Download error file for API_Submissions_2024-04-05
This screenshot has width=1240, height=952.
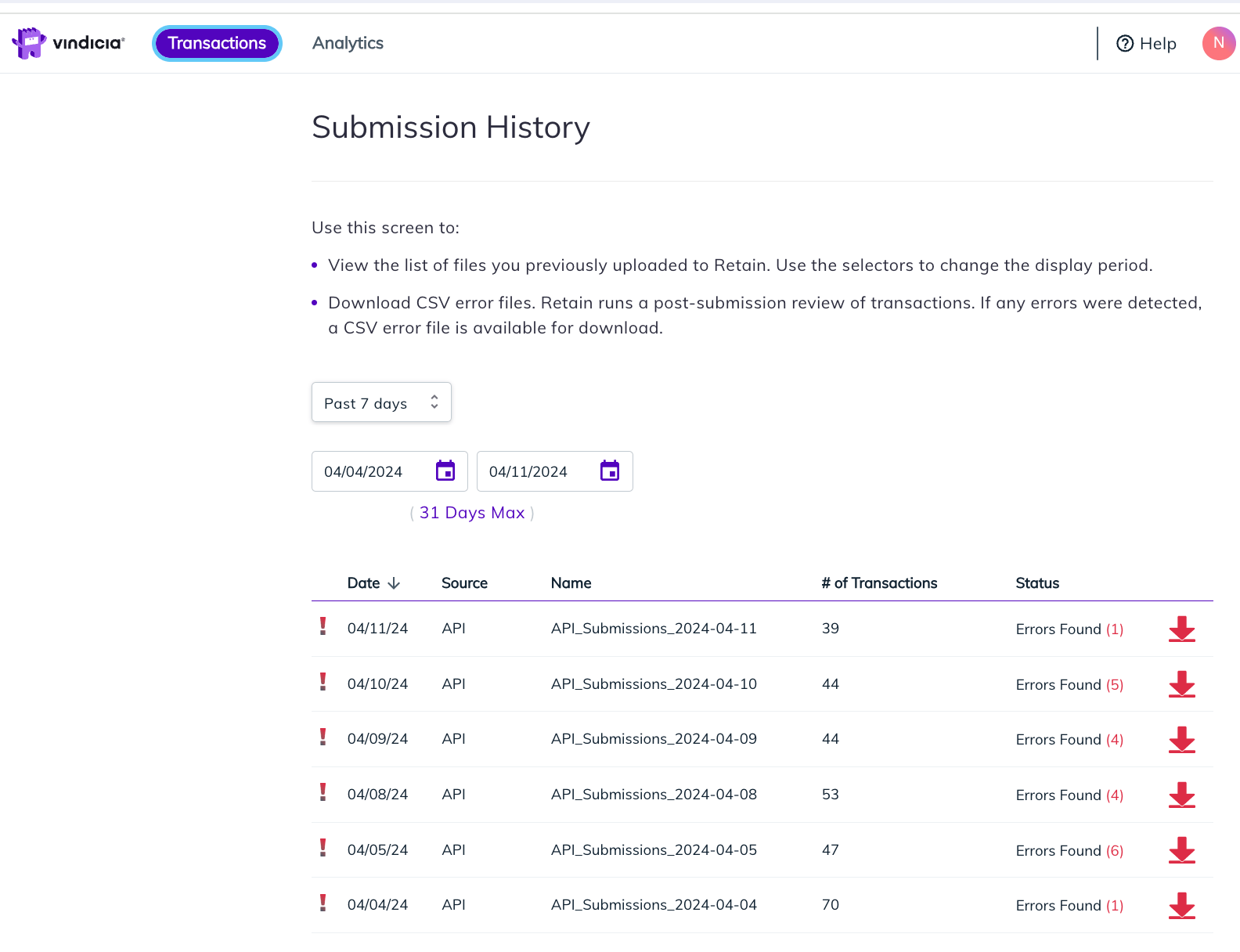[x=1182, y=850]
